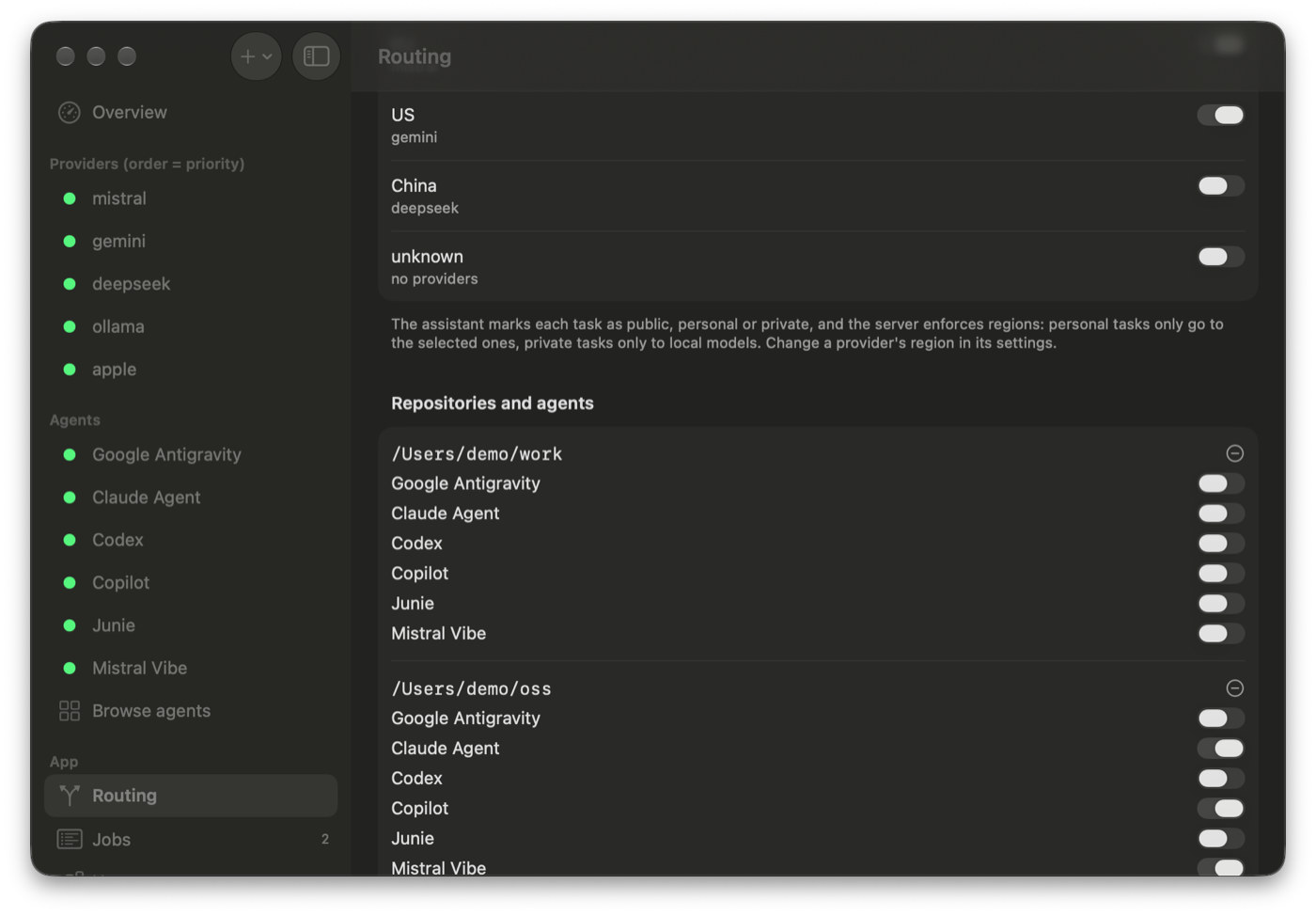Open the Jobs list icon
The width and height of the screenshot is (1316, 916).
pyautogui.click(x=70, y=839)
